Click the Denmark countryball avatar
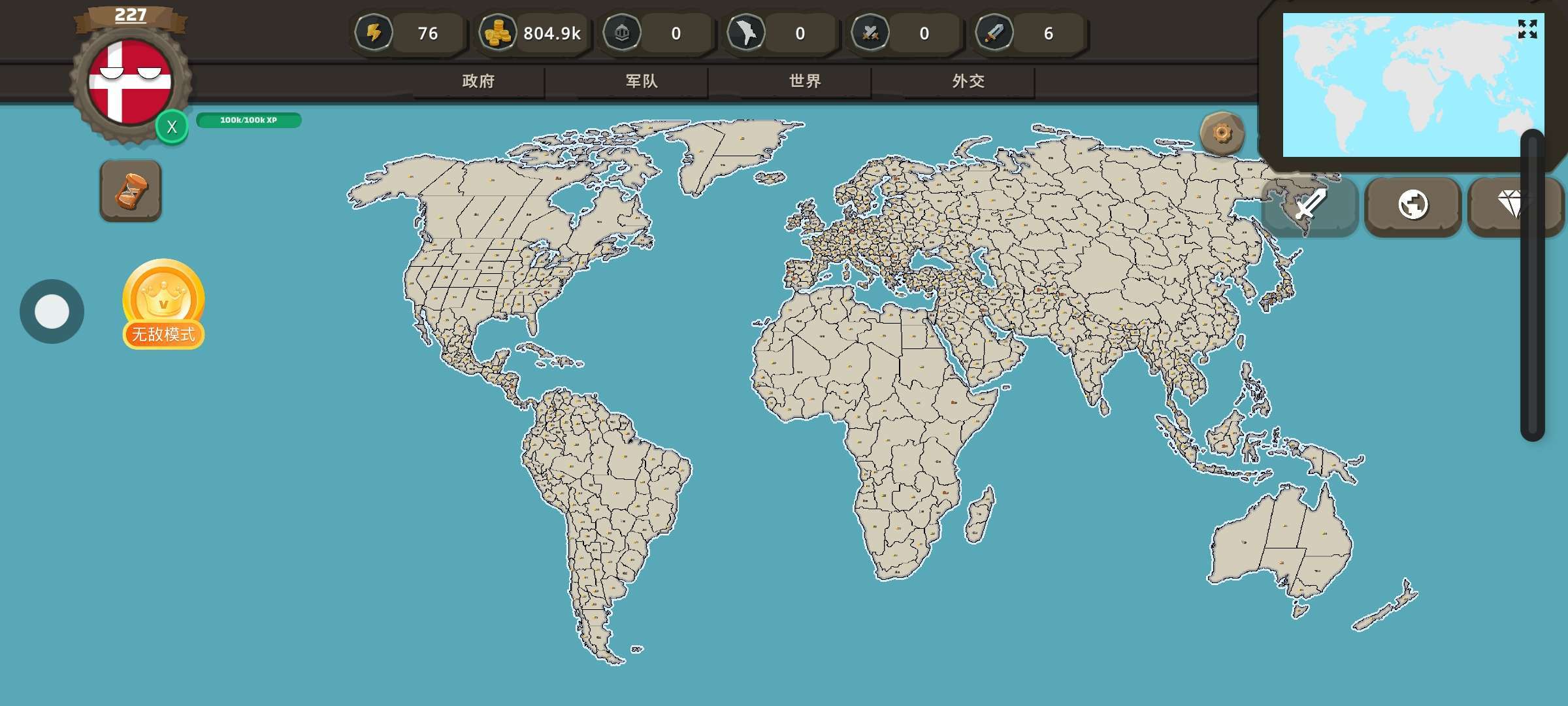 tap(130, 82)
